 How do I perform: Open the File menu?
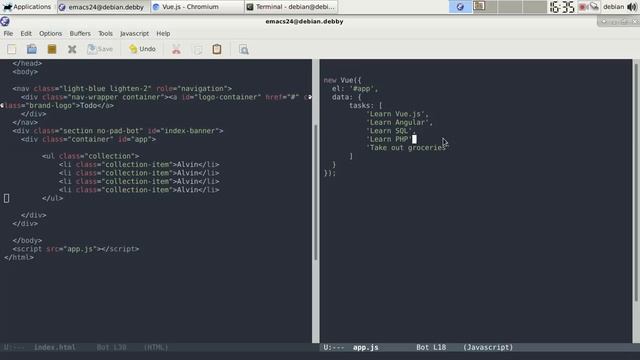[8, 33]
